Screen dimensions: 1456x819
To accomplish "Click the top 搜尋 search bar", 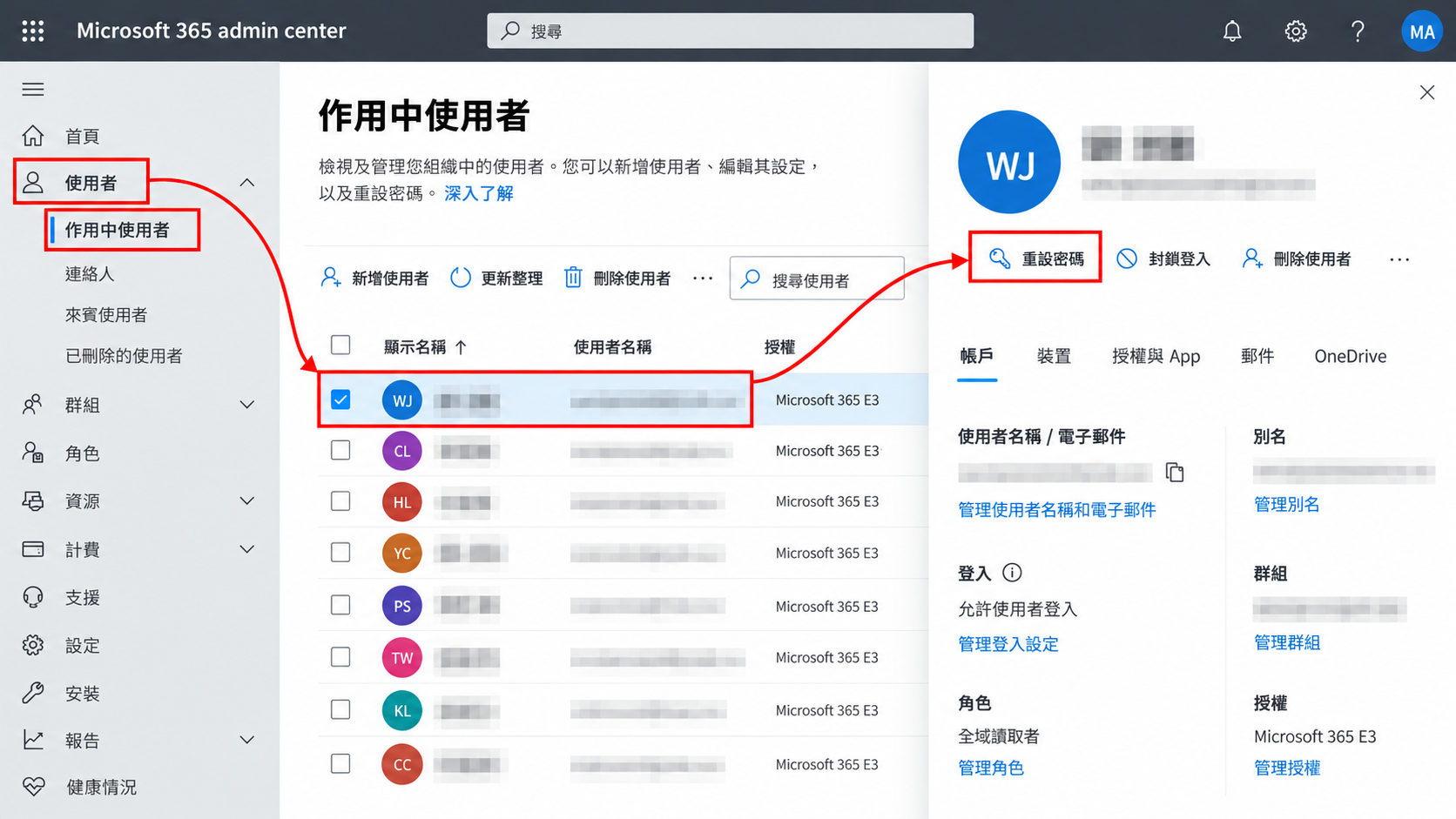I will click(x=730, y=30).
